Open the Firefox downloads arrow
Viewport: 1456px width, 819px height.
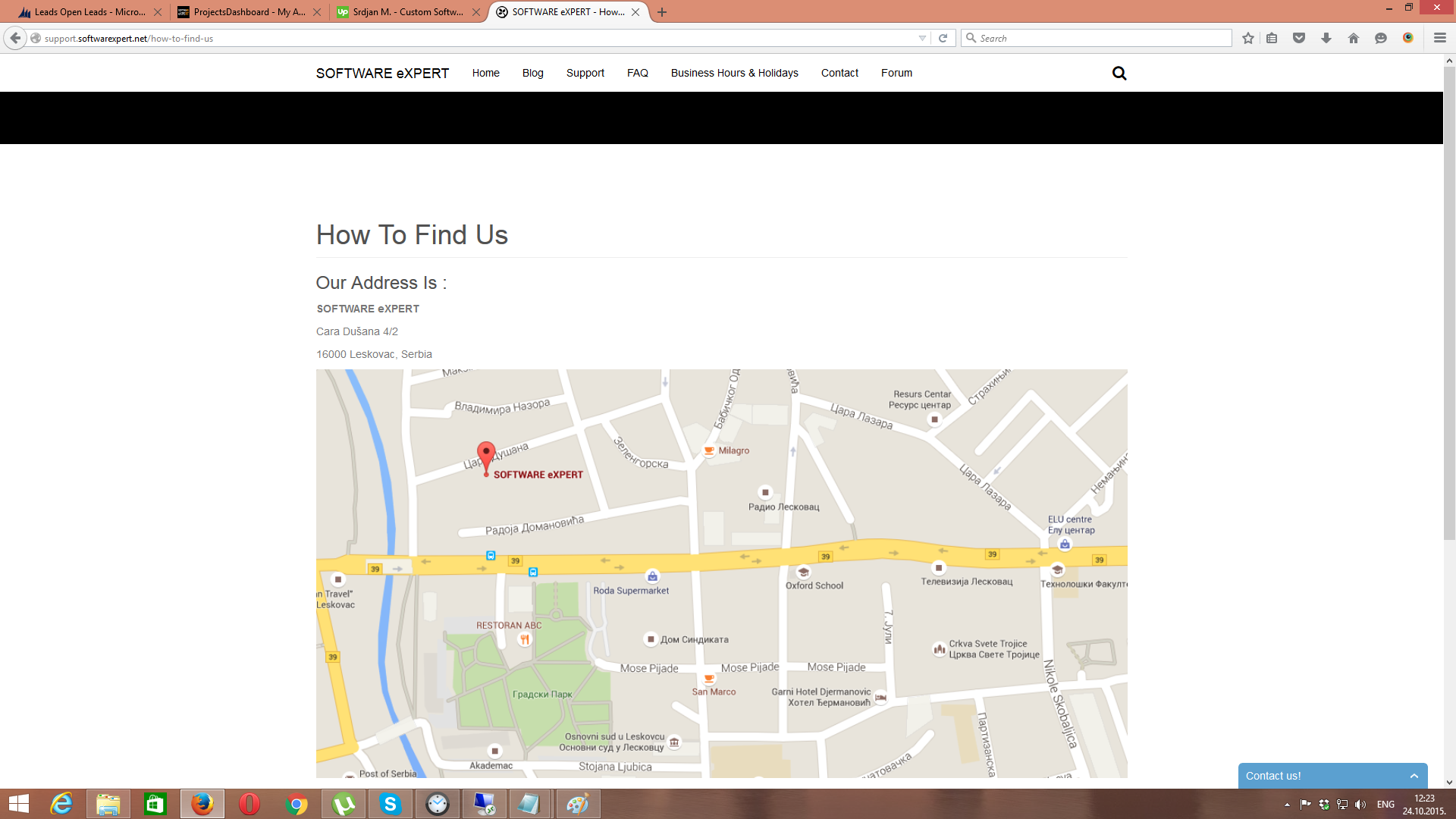[x=1326, y=38]
